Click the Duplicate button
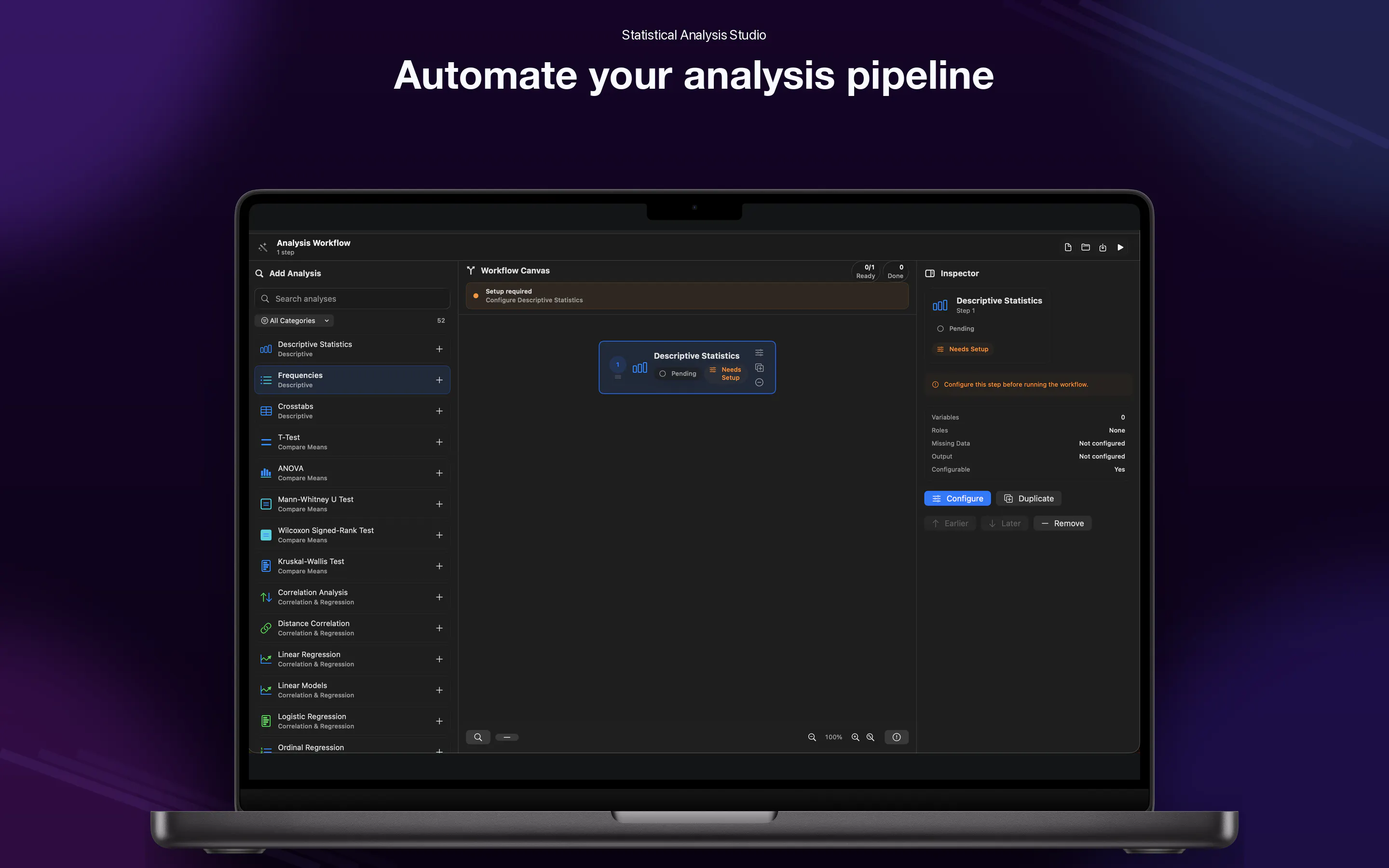Viewport: 1389px width, 868px height. [x=1029, y=498]
